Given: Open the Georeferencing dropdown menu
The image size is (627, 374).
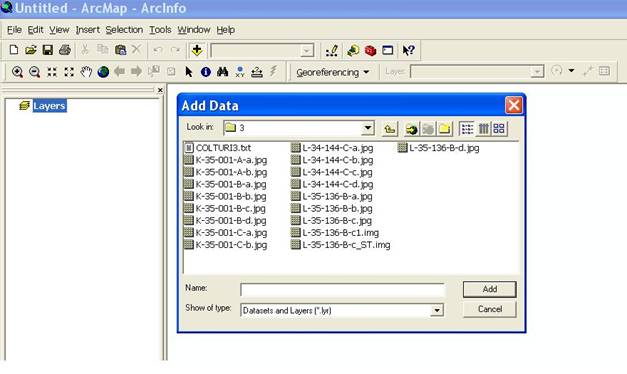Looking at the screenshot, I should [332, 72].
